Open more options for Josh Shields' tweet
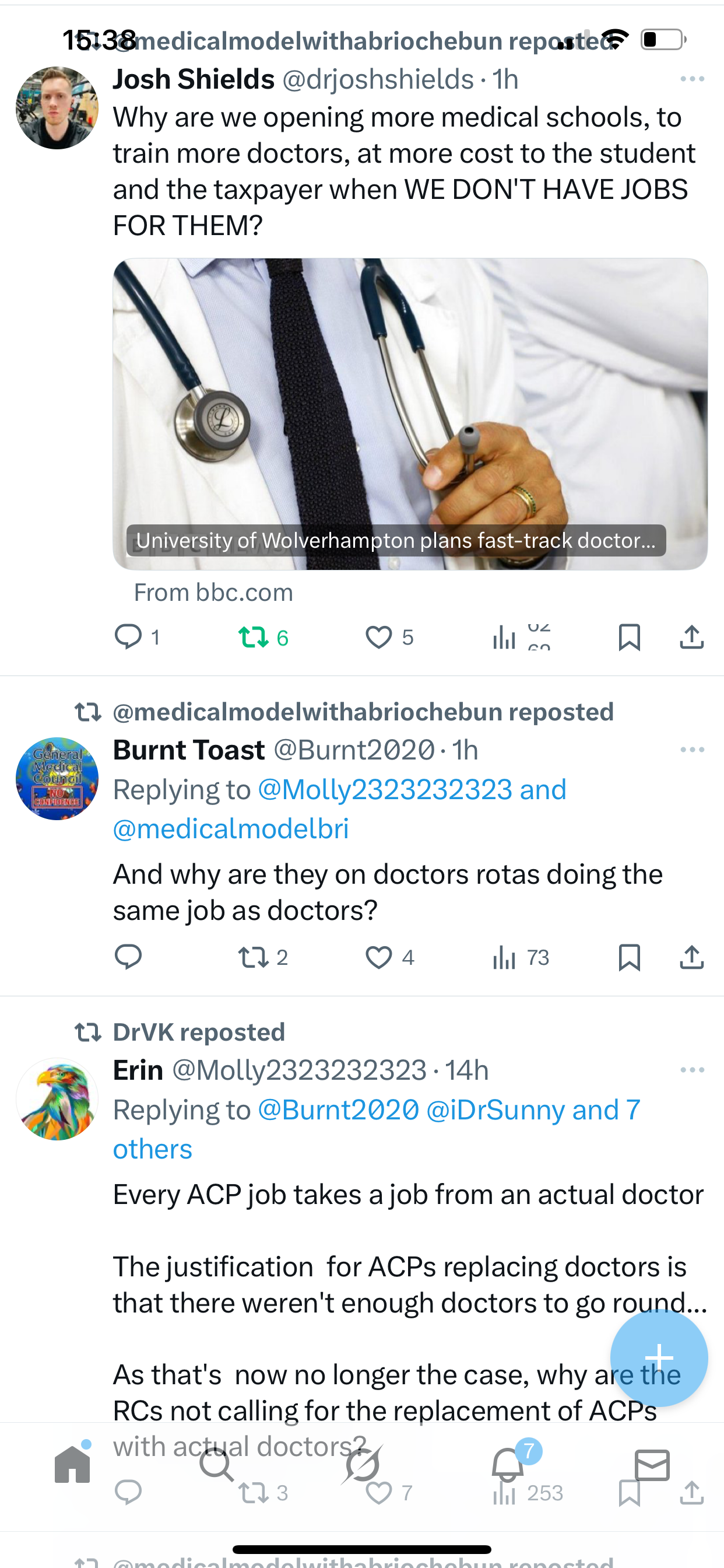The width and height of the screenshot is (724, 1568). coord(693,79)
